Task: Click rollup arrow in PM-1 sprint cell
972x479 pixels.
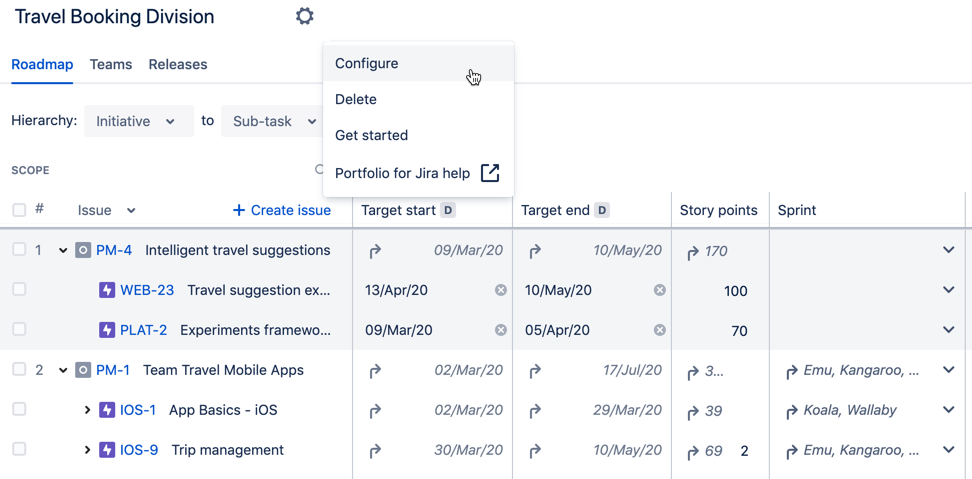Action: point(792,371)
